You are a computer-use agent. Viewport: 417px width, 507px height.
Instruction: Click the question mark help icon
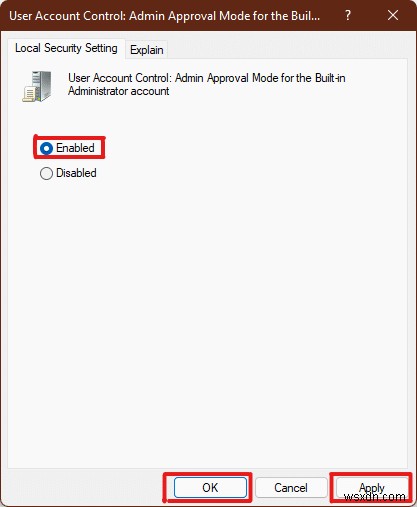point(348,15)
